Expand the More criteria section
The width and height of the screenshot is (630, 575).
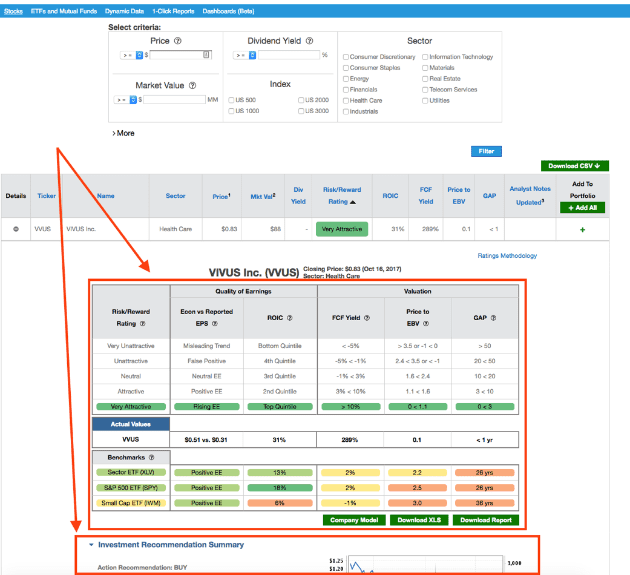pyautogui.click(x=123, y=133)
